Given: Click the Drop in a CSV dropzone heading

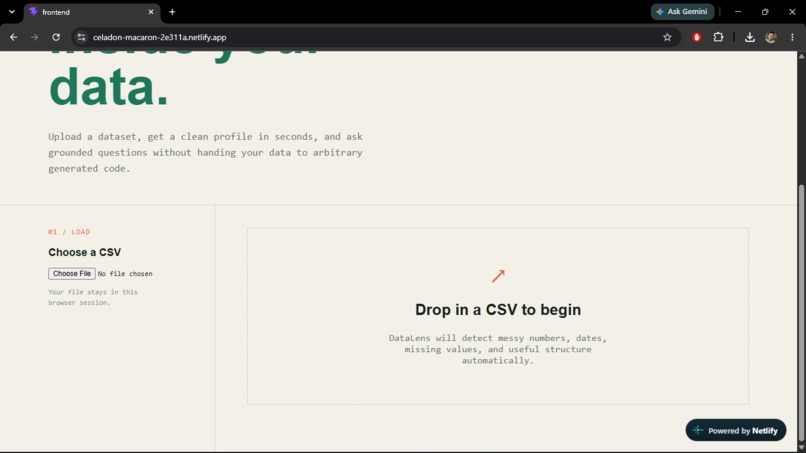Looking at the screenshot, I should [498, 310].
